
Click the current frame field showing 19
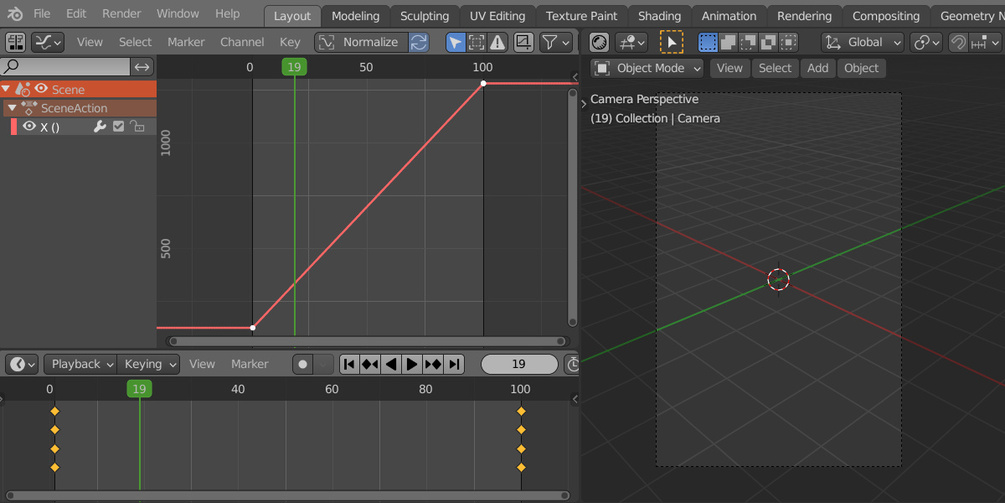(x=519, y=364)
